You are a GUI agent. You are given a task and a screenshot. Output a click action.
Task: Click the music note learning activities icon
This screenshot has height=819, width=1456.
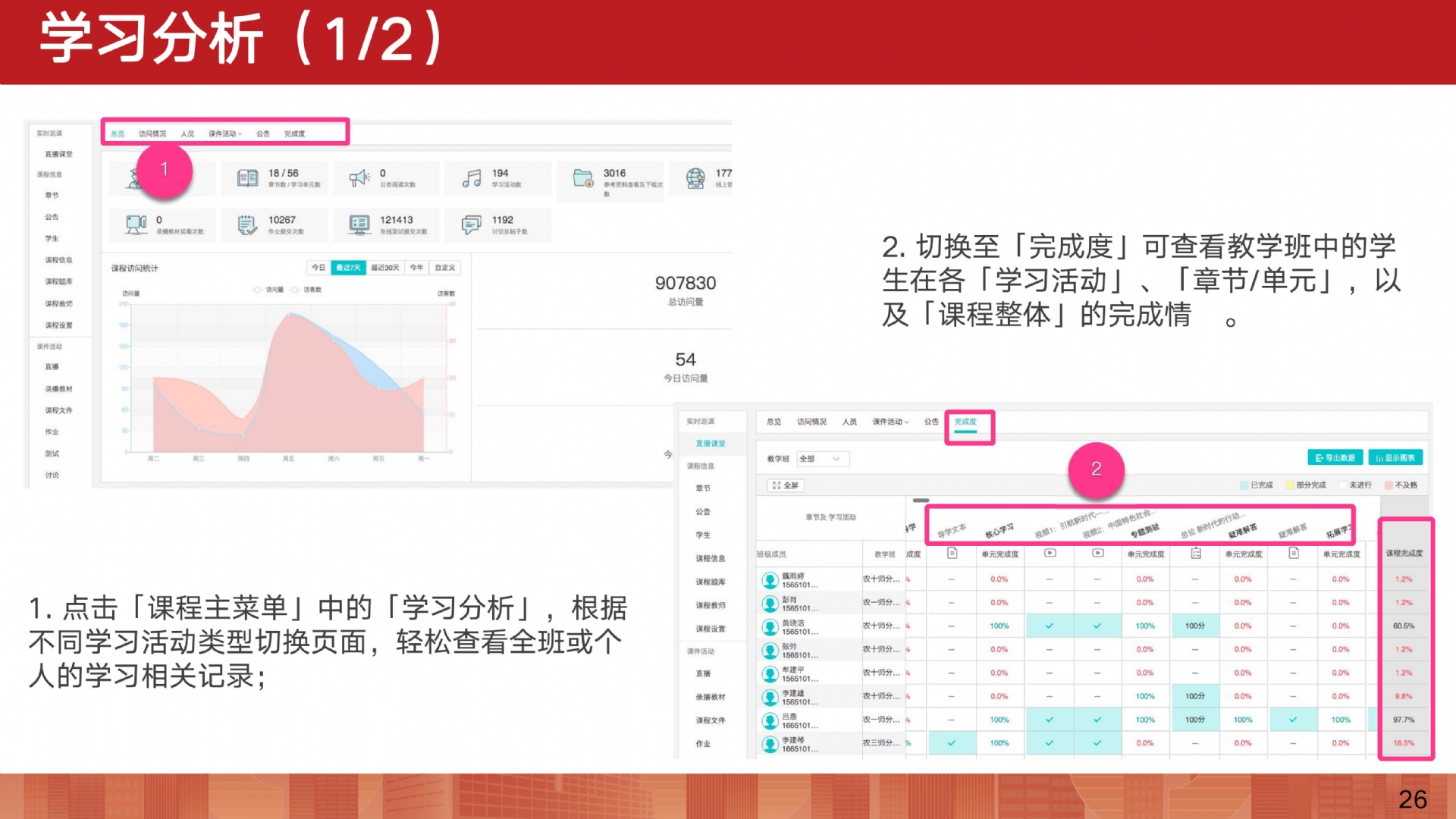coord(472,178)
